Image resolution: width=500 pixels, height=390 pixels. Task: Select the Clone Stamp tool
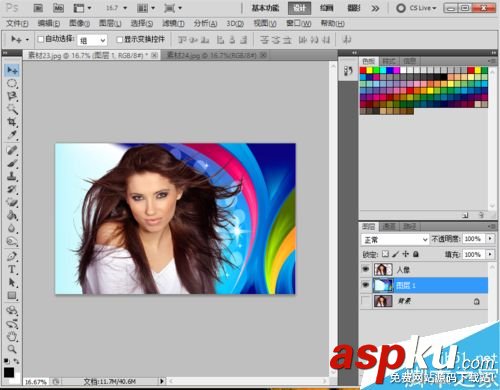click(12, 176)
